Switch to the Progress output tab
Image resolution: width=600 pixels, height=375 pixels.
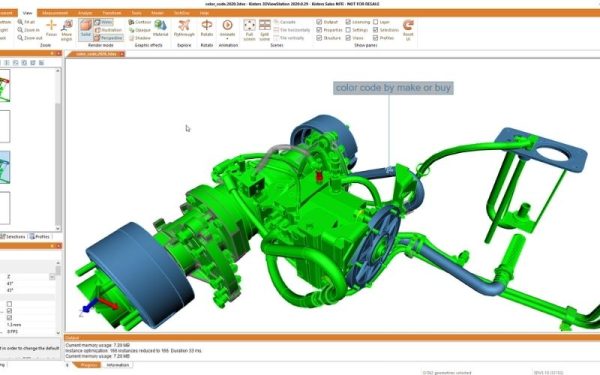click(x=89, y=365)
